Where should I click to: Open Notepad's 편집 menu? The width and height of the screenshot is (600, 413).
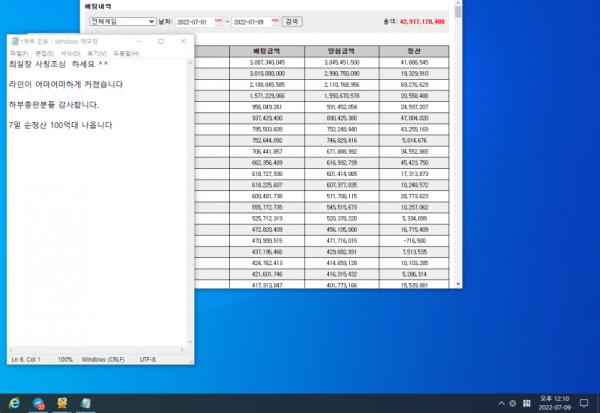point(44,52)
